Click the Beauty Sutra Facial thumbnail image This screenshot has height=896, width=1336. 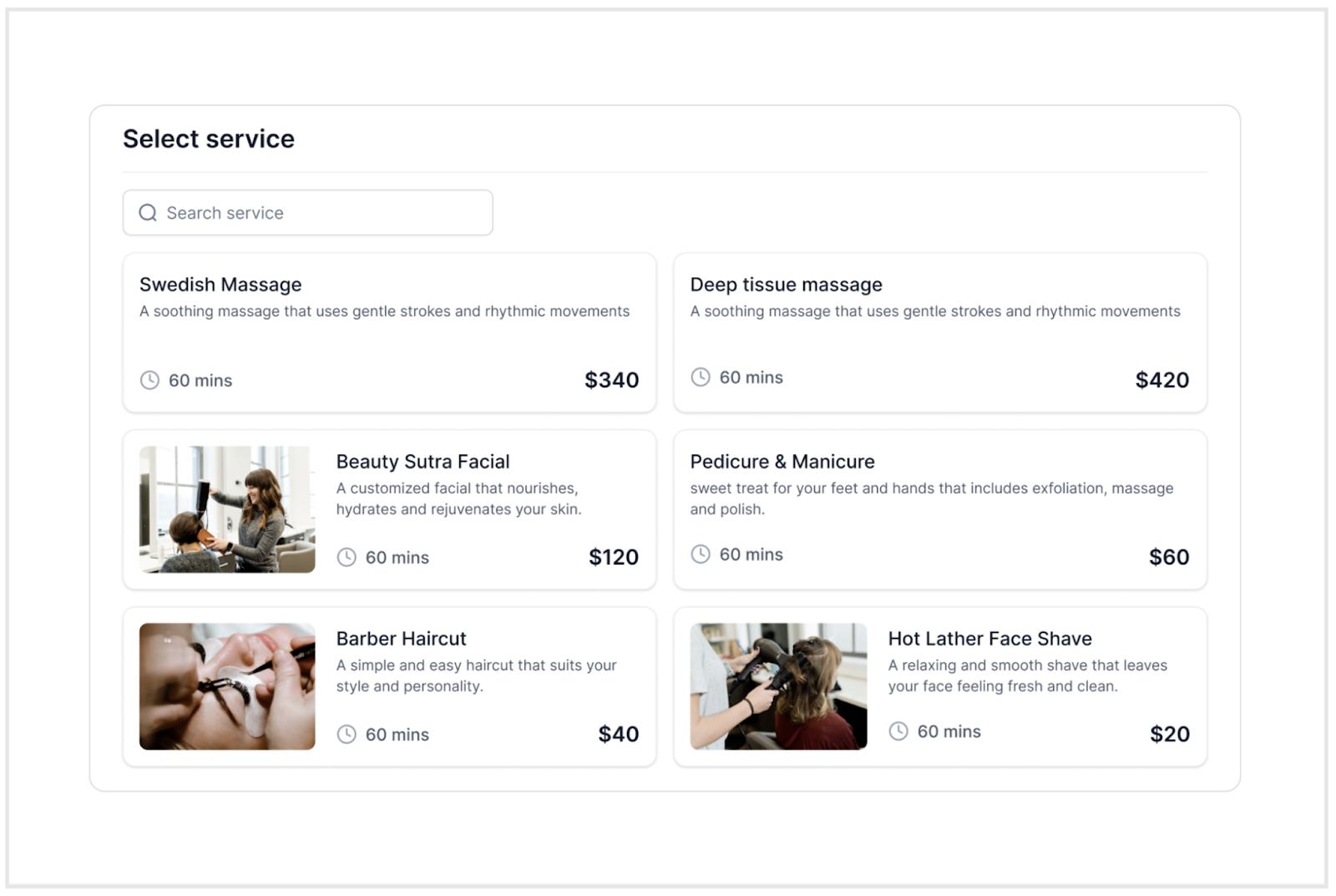tap(226, 509)
